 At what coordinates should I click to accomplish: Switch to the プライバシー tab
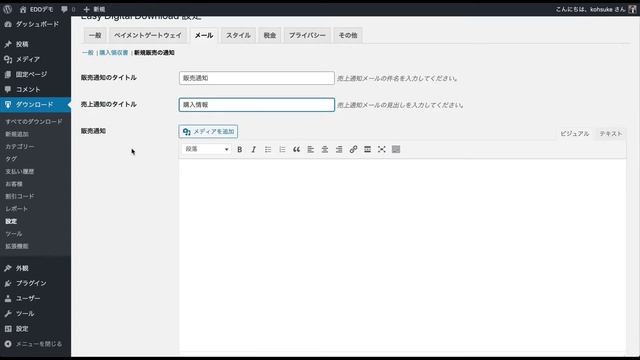(307, 36)
